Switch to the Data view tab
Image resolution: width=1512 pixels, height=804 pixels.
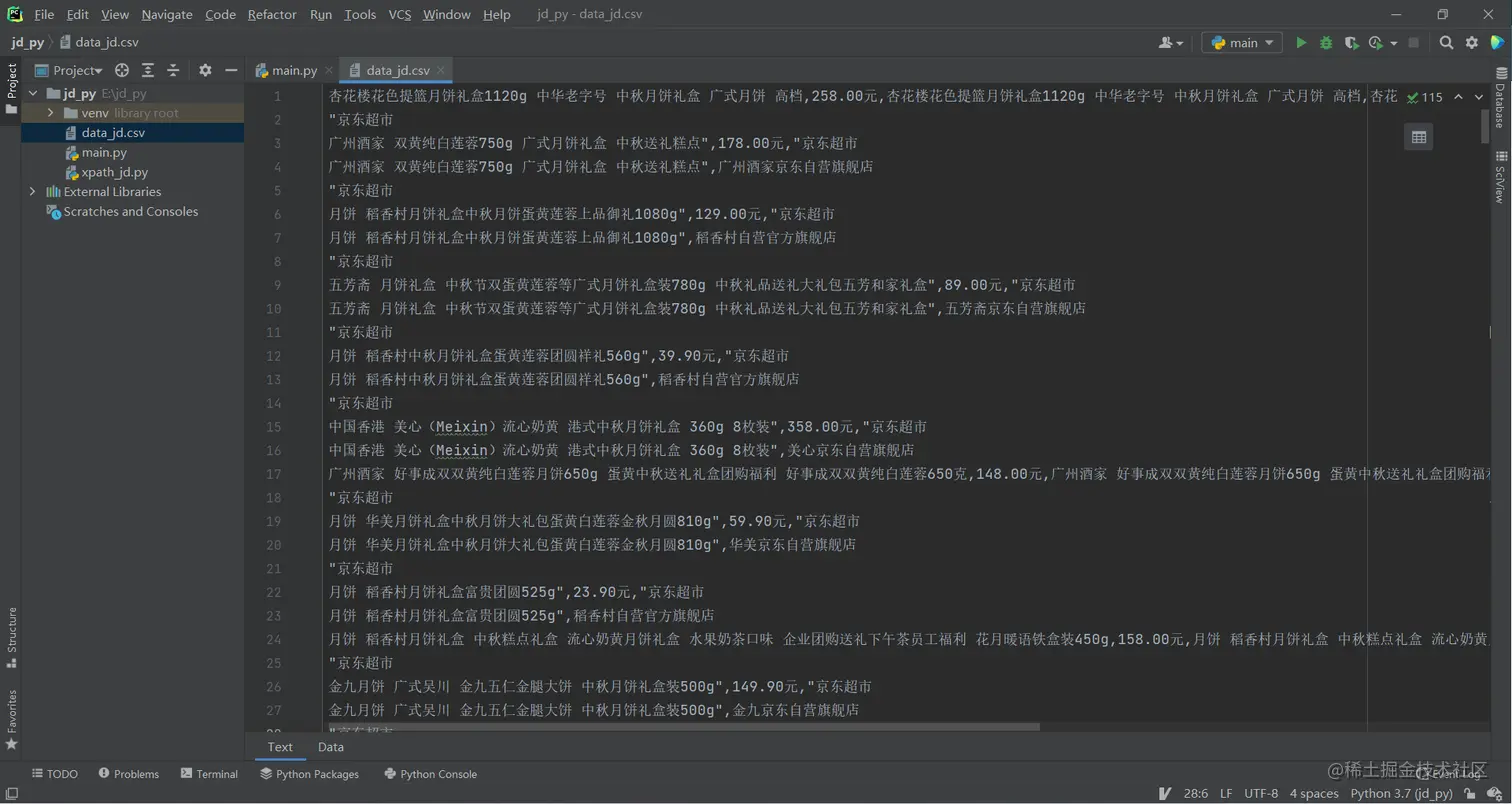tap(331, 747)
